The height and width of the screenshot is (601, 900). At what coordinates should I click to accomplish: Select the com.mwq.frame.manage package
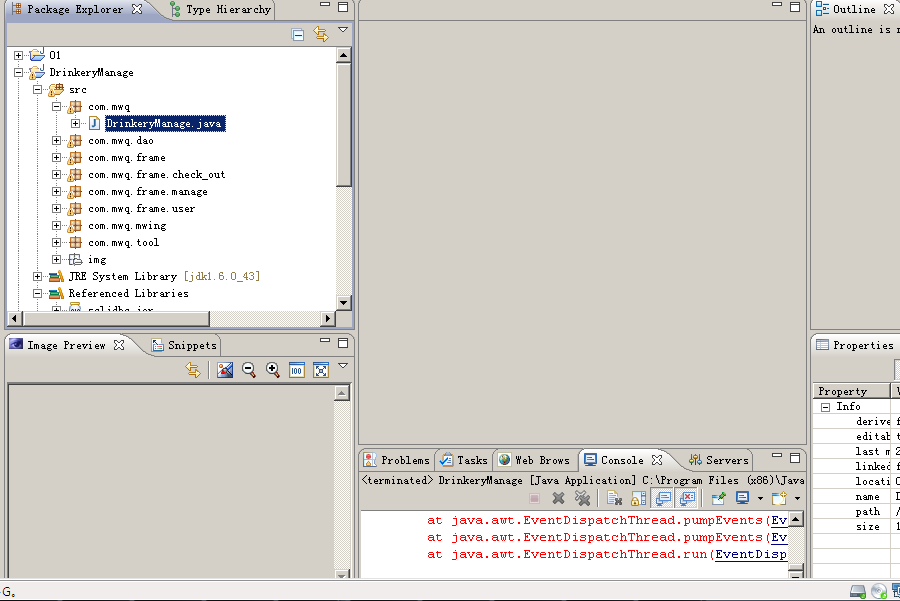(148, 192)
